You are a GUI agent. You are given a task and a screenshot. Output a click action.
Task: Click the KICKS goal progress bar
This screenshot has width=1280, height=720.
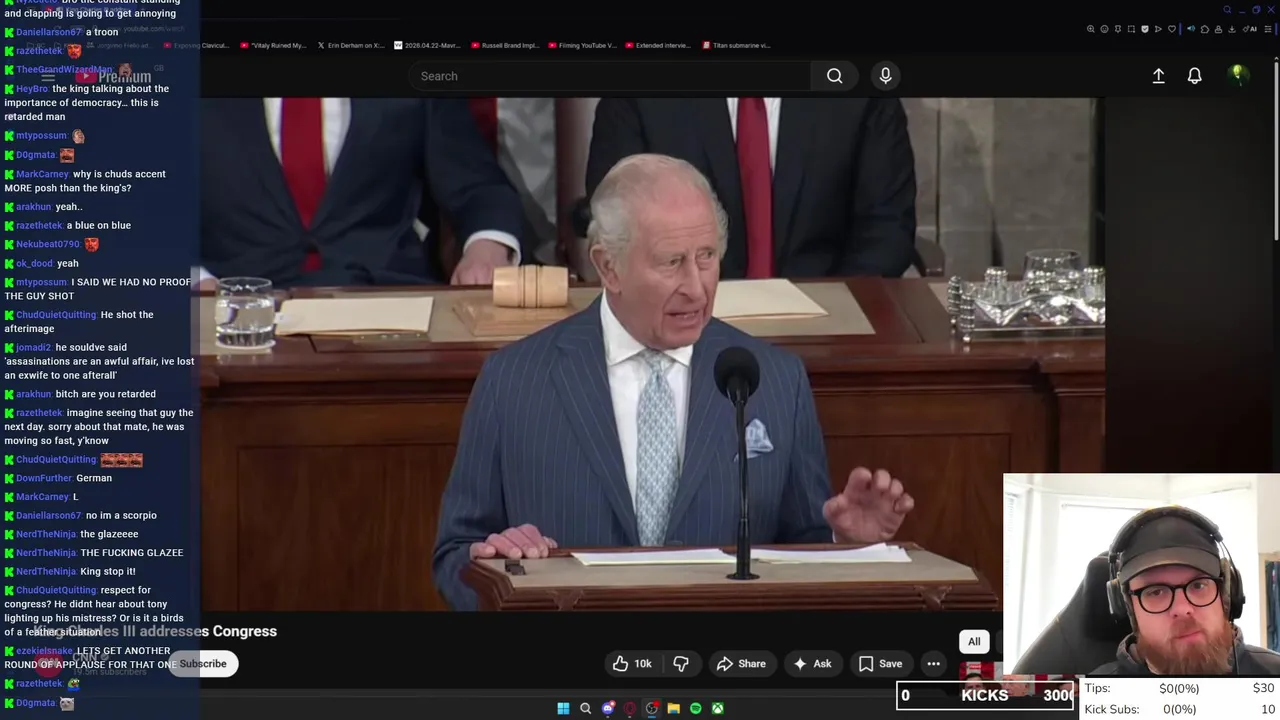pos(986,695)
